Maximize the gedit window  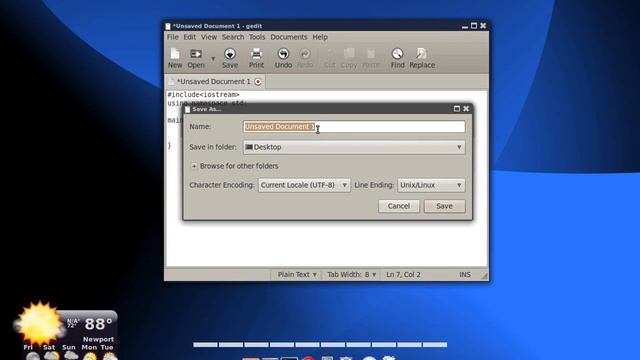[x=474, y=26]
